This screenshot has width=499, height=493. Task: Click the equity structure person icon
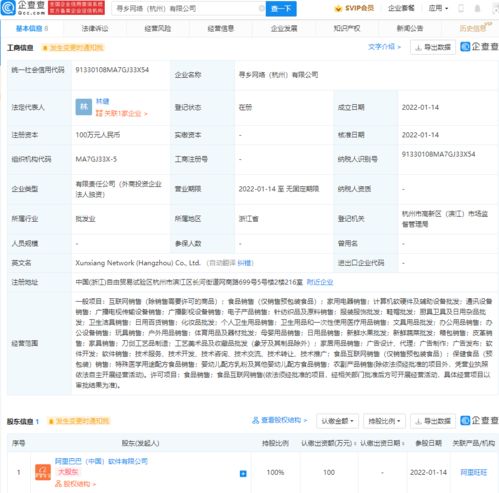[x=255, y=420]
